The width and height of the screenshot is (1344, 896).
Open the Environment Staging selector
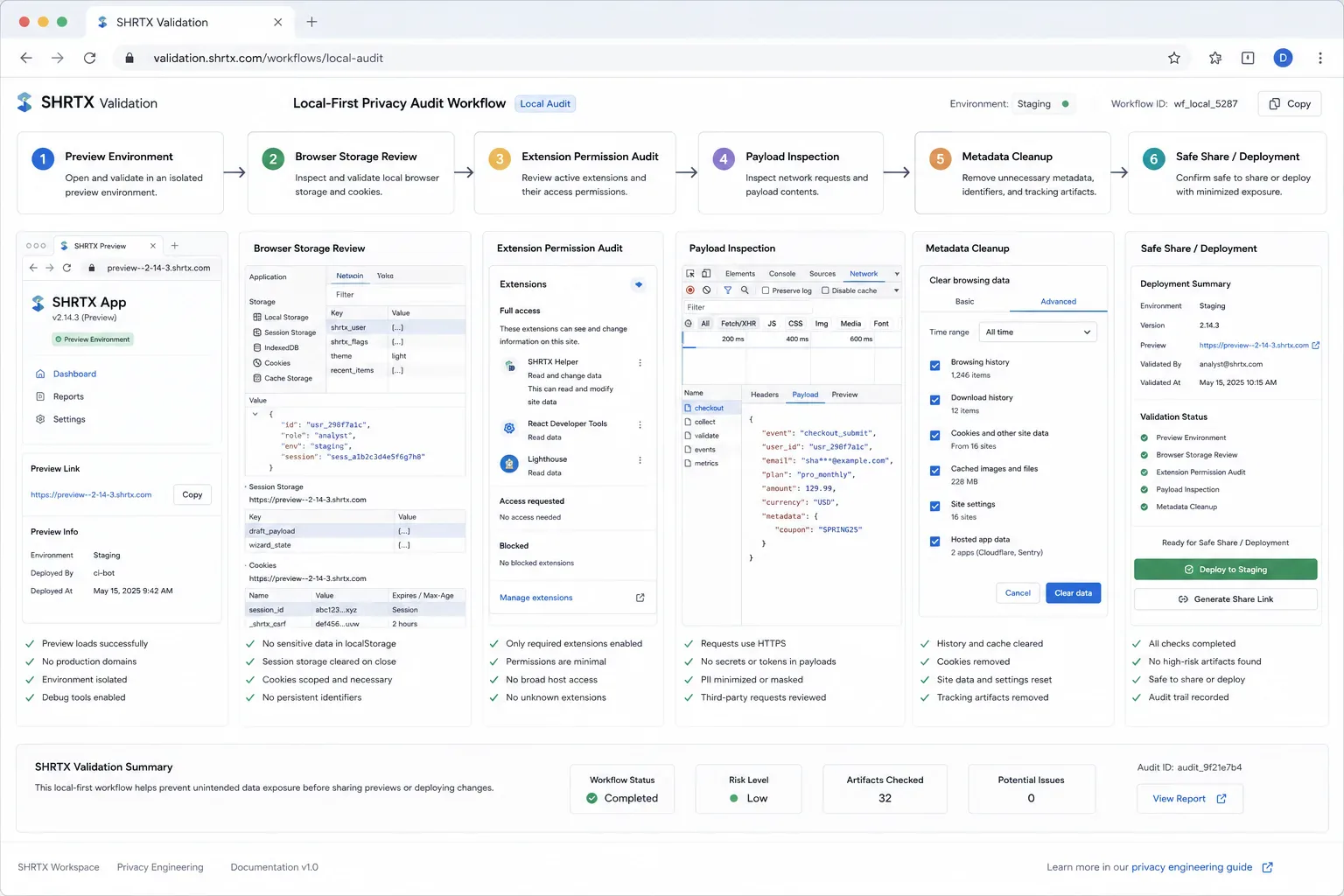point(1045,104)
